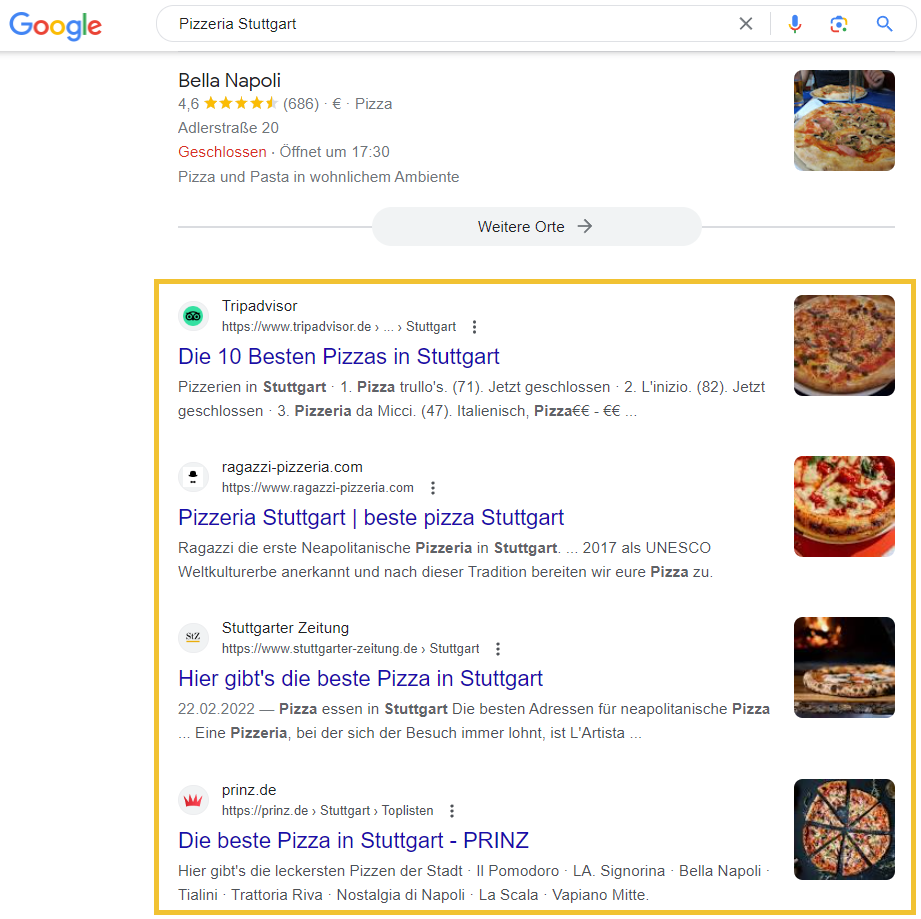The width and height of the screenshot is (921, 919).
Task: Open more options for ragazzi-pizzeria result
Action: pos(432,488)
